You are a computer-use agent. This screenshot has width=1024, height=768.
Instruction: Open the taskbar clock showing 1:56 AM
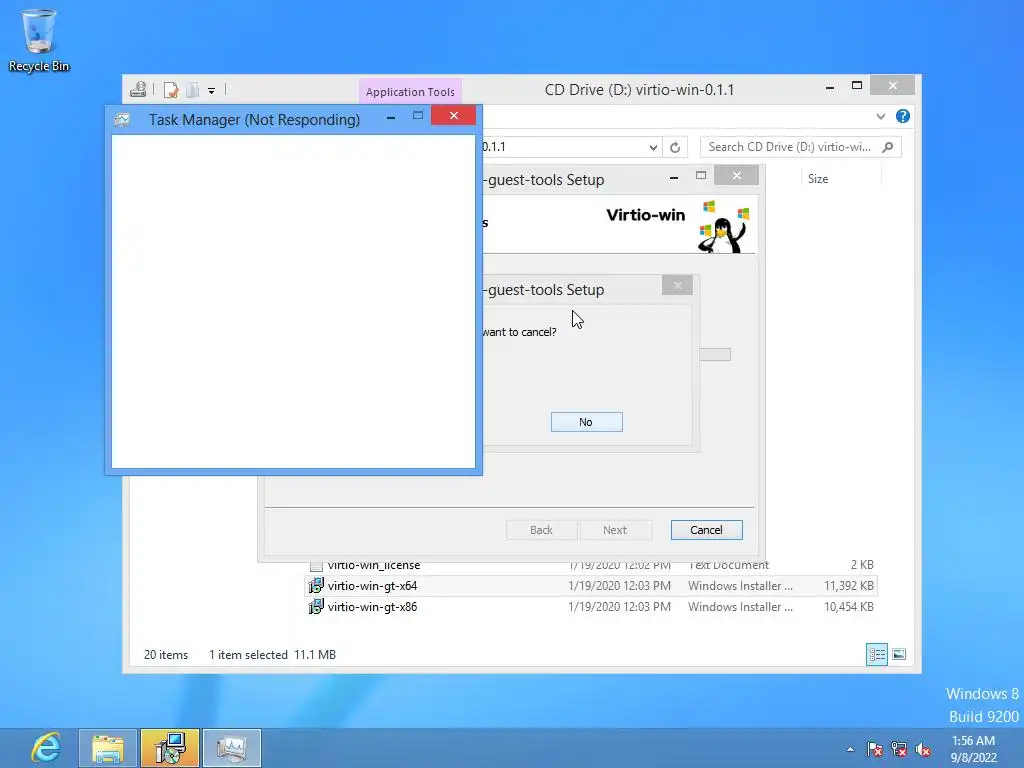pyautogui.click(x=973, y=749)
